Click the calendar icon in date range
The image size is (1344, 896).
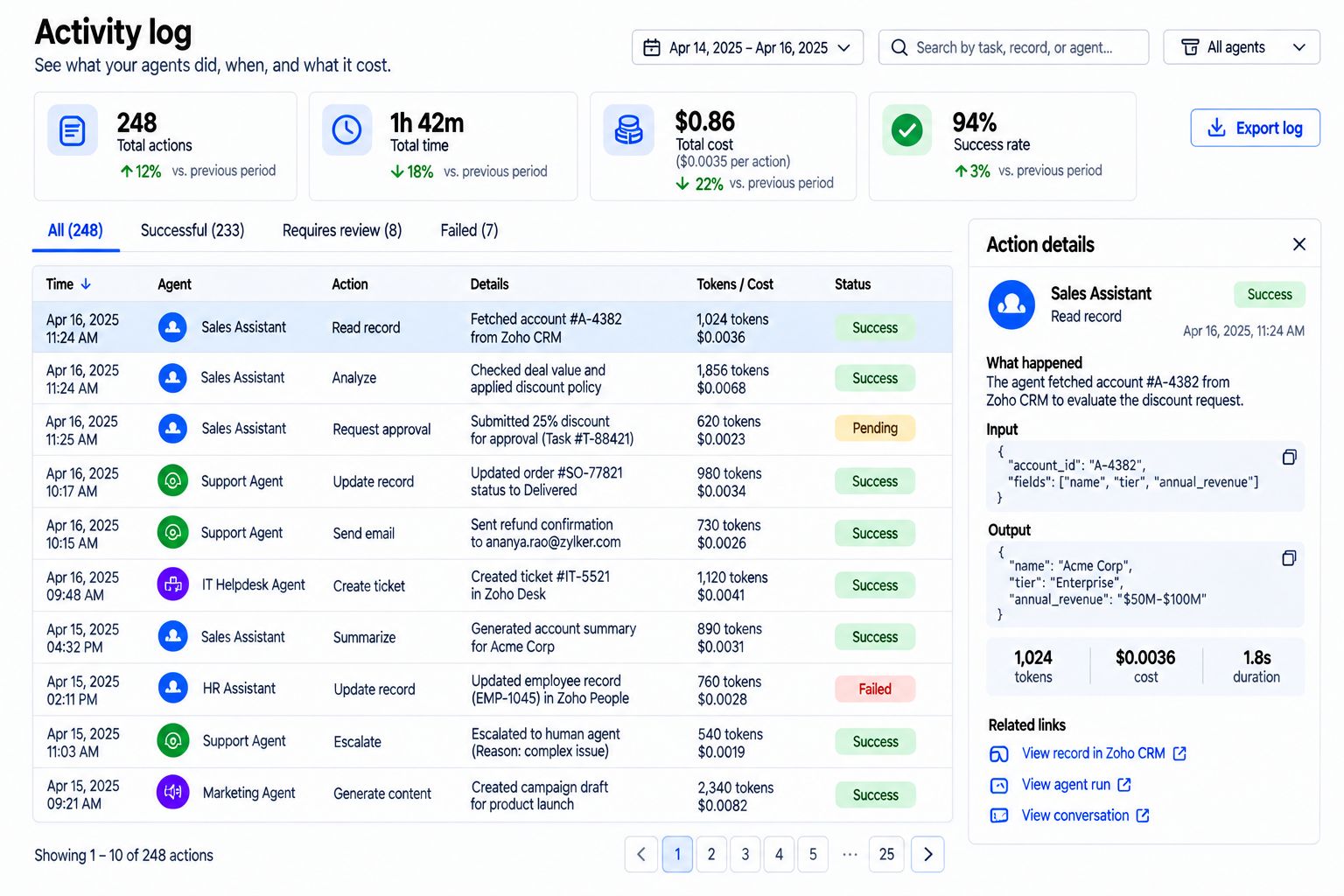[652, 48]
